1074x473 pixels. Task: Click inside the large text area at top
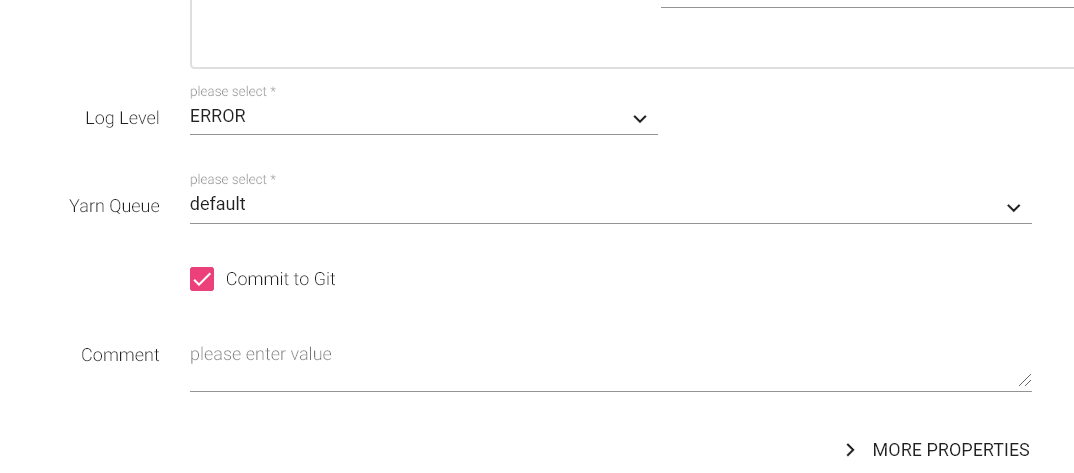tap(420, 35)
